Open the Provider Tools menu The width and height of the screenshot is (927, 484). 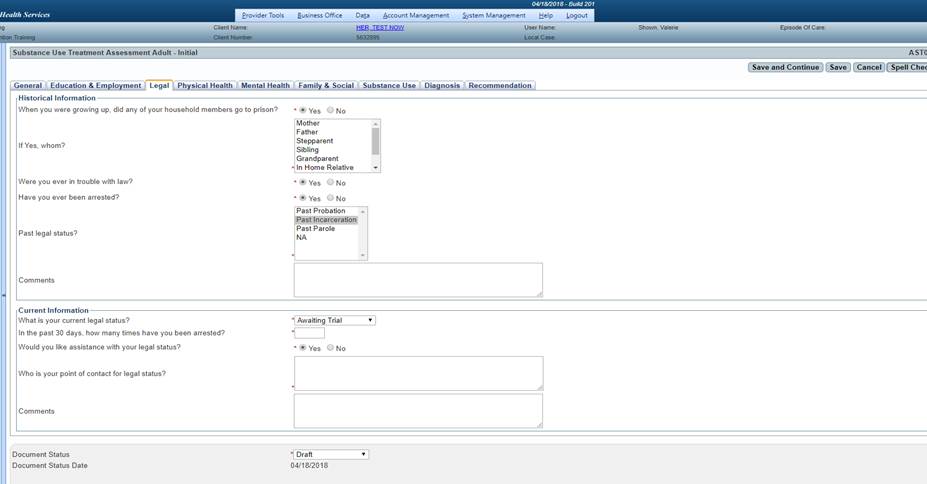(263, 16)
